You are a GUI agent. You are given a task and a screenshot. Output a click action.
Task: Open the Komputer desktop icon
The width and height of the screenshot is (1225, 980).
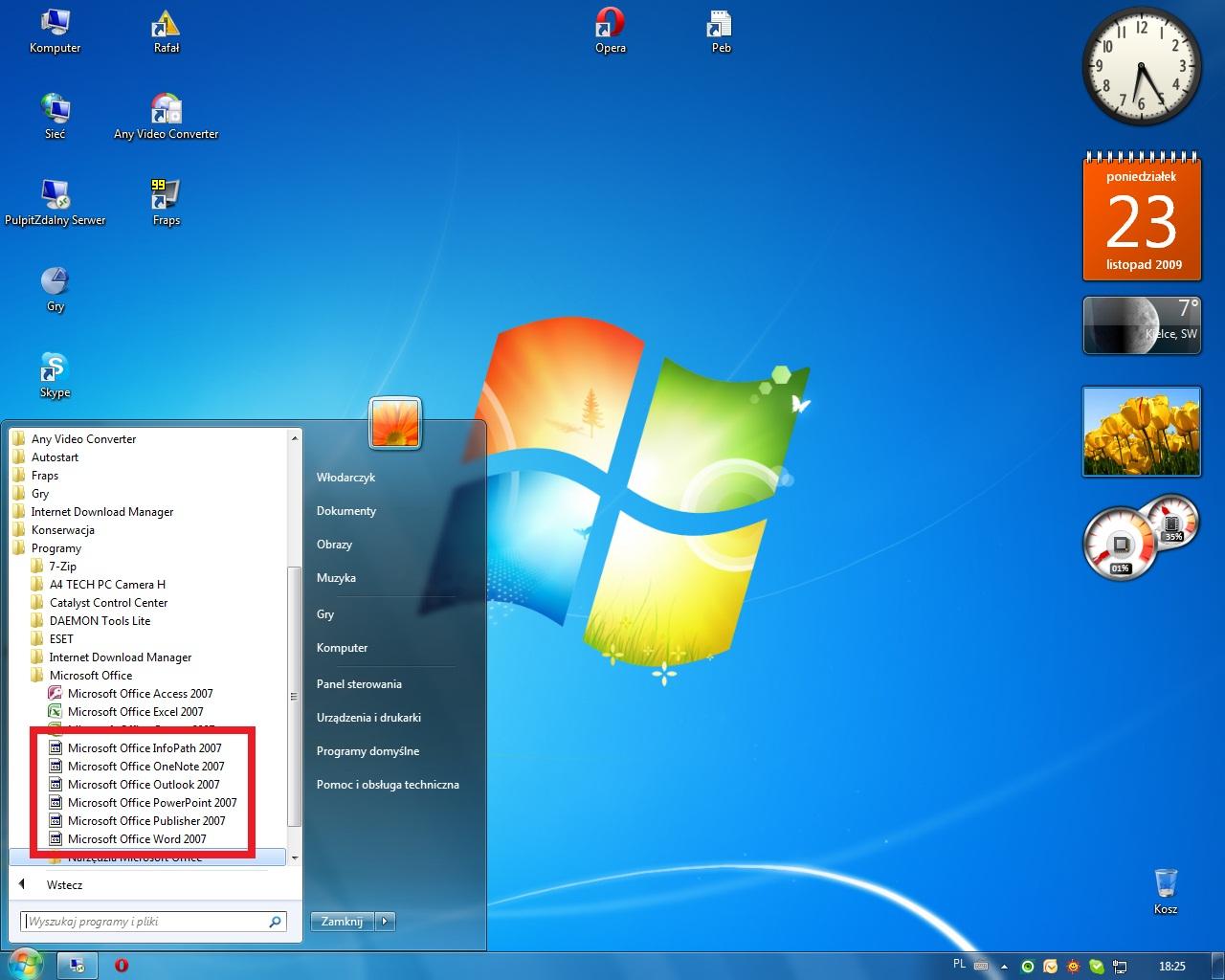click(55, 32)
